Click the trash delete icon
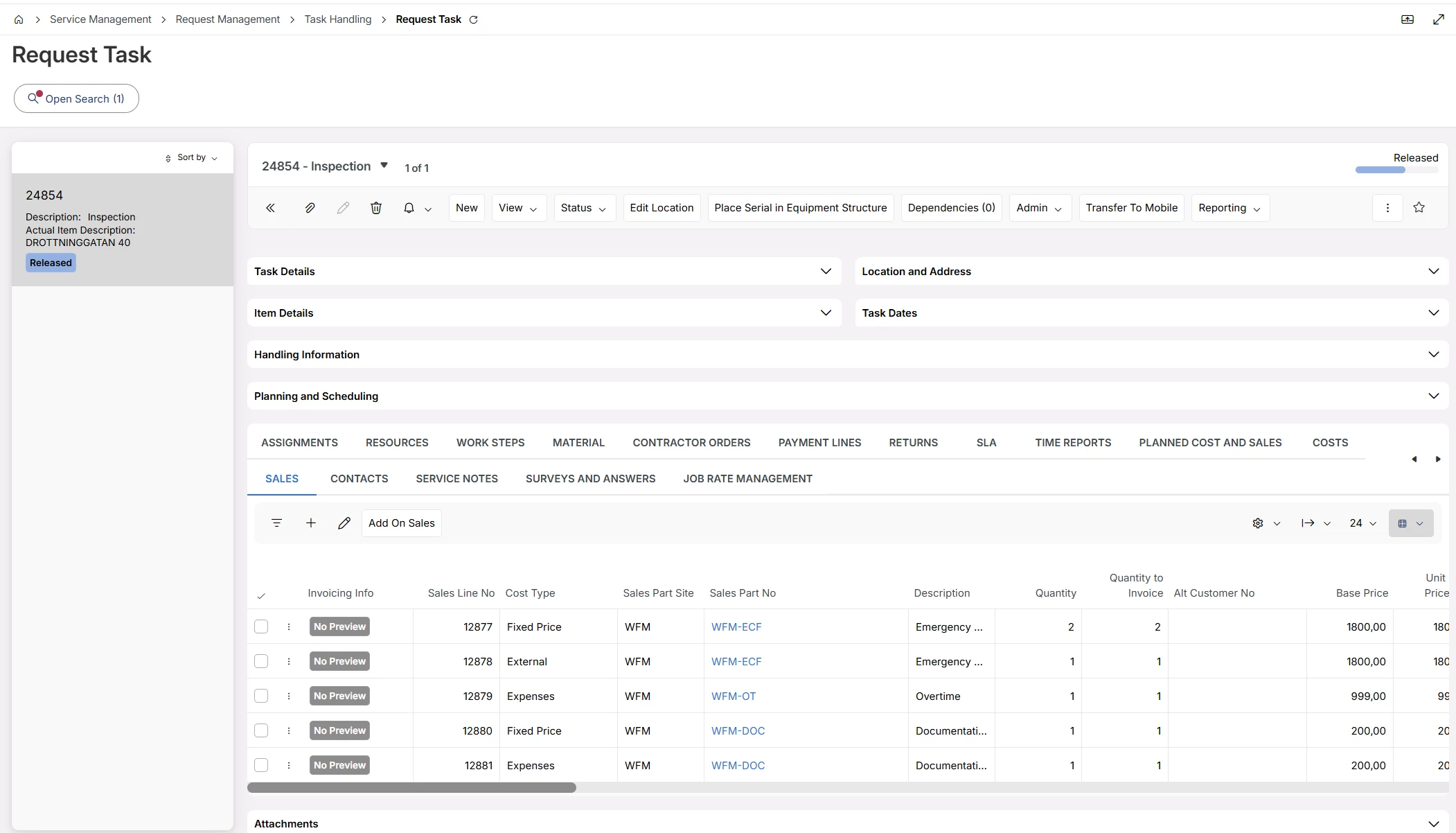1456x833 pixels. pos(376,208)
